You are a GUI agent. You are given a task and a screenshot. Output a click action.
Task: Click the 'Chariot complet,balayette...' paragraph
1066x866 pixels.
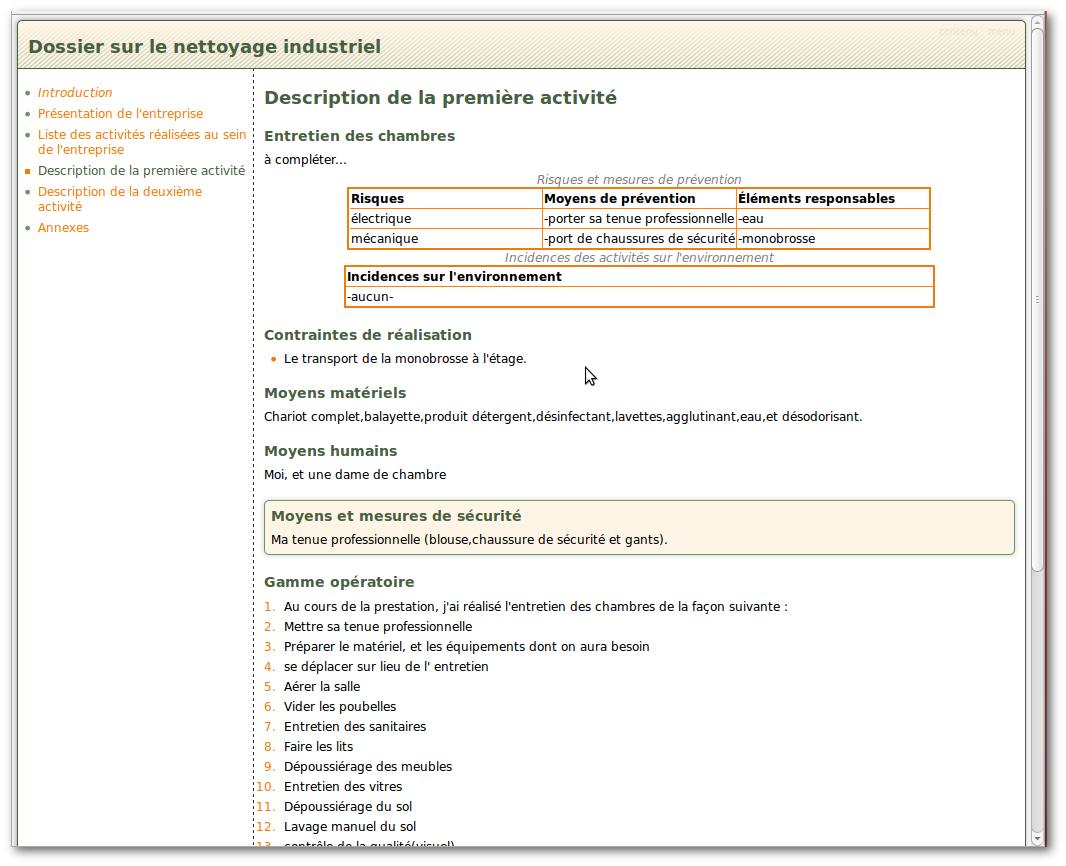[563, 417]
